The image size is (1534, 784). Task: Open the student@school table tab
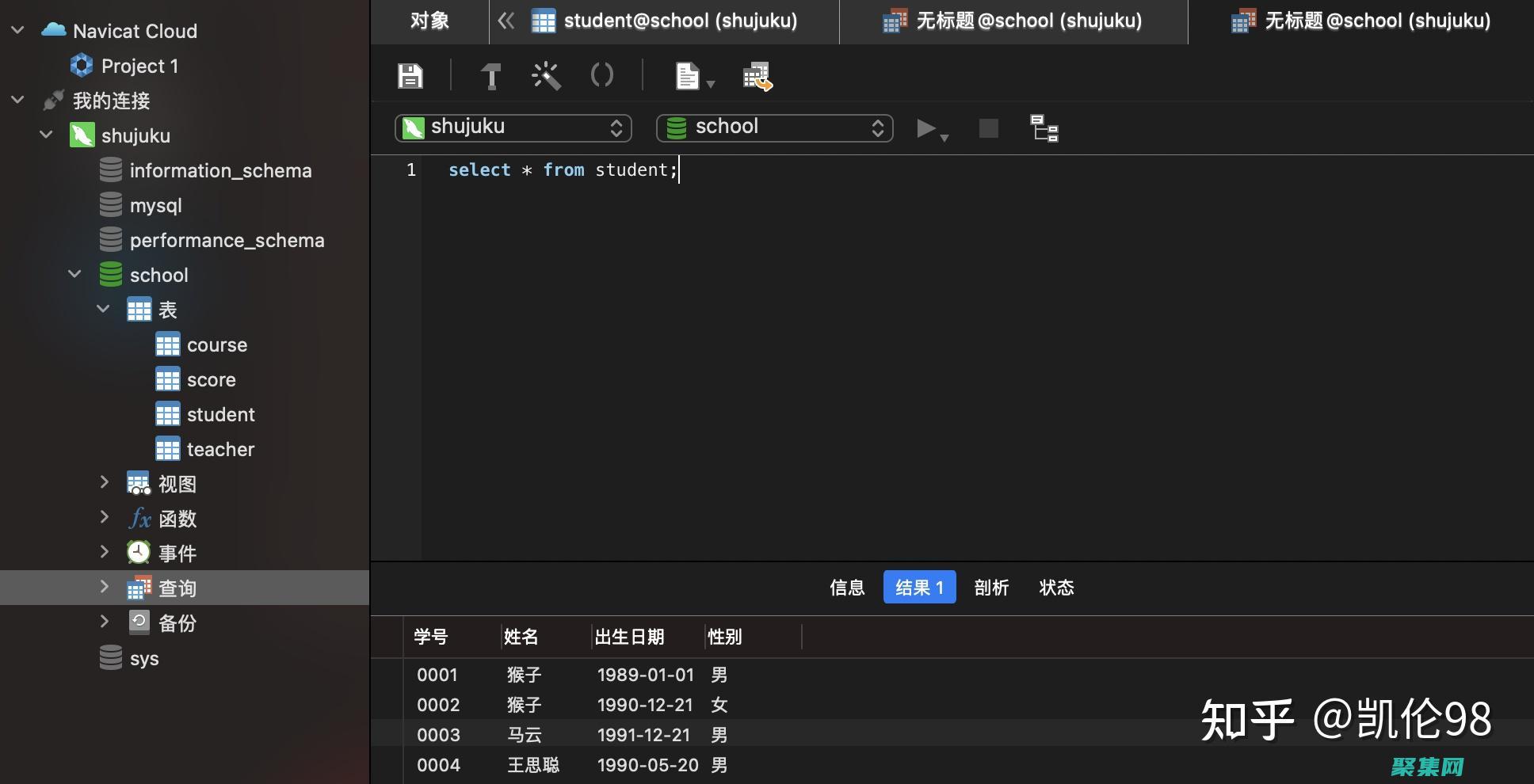pyautogui.click(x=679, y=21)
